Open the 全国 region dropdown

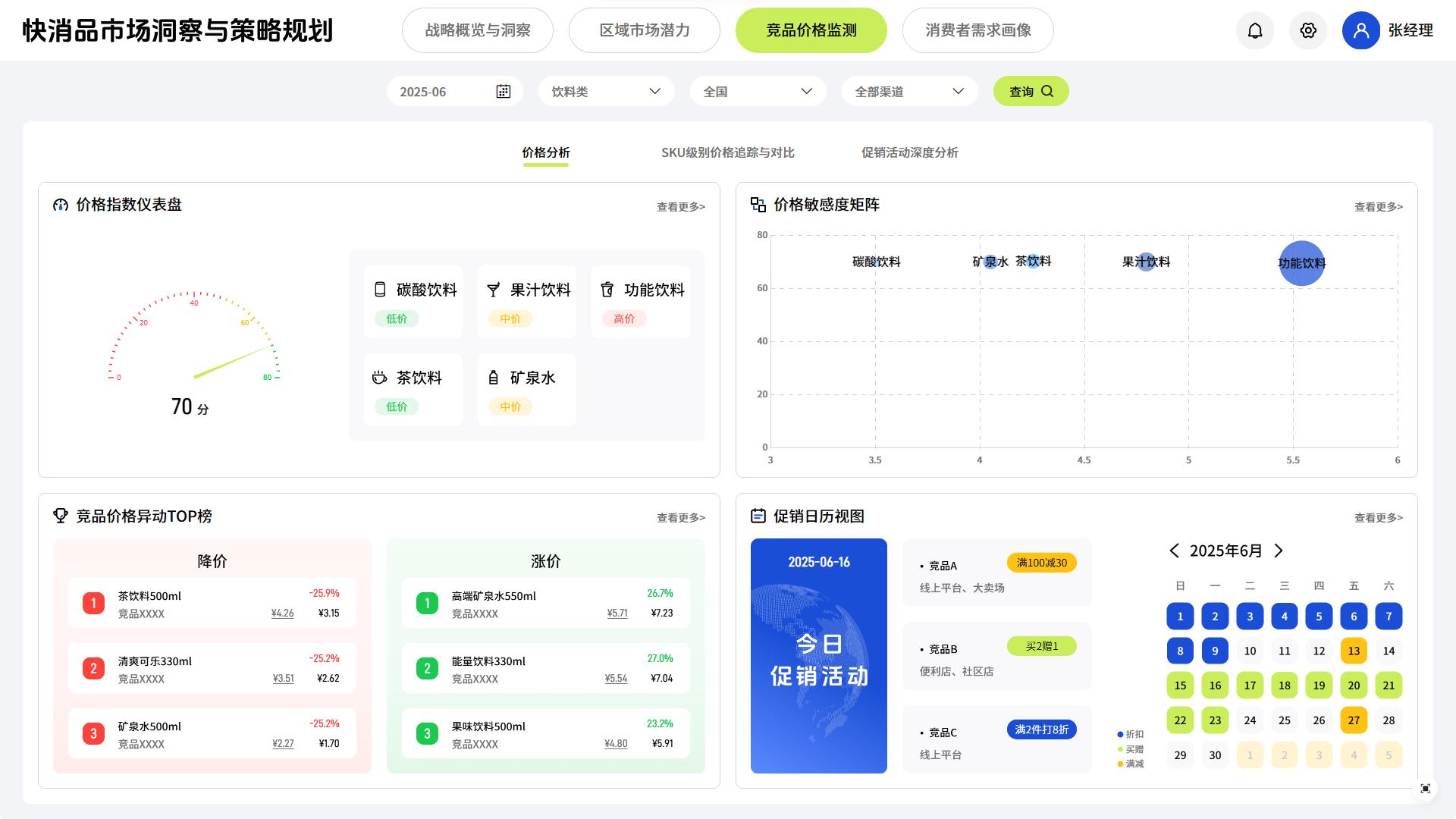(758, 92)
